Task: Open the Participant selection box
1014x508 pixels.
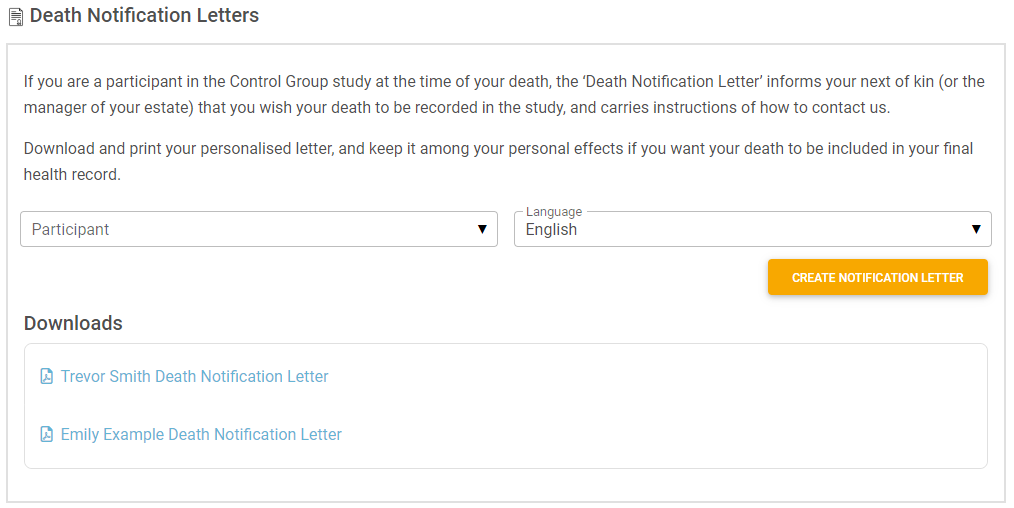Action: 259,229
